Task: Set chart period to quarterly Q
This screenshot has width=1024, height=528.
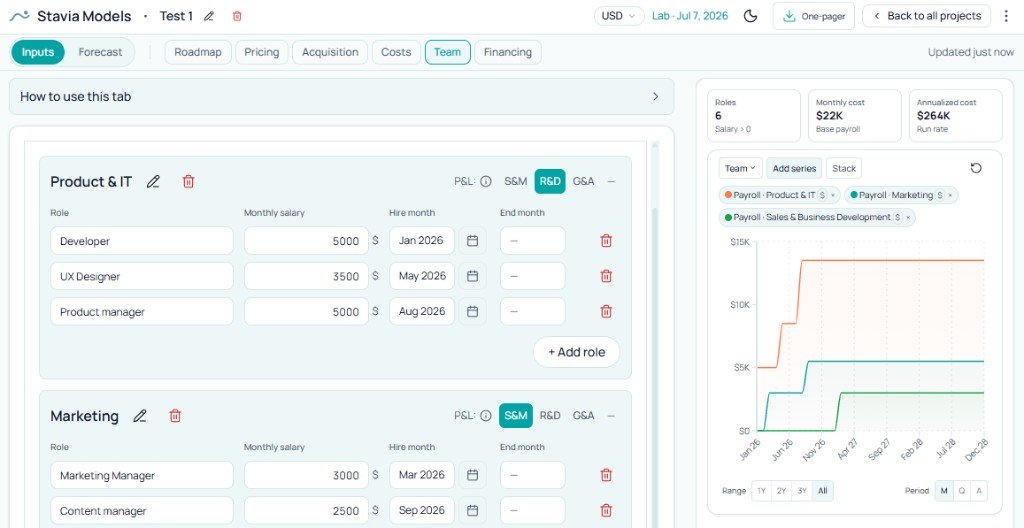Action: (961, 491)
